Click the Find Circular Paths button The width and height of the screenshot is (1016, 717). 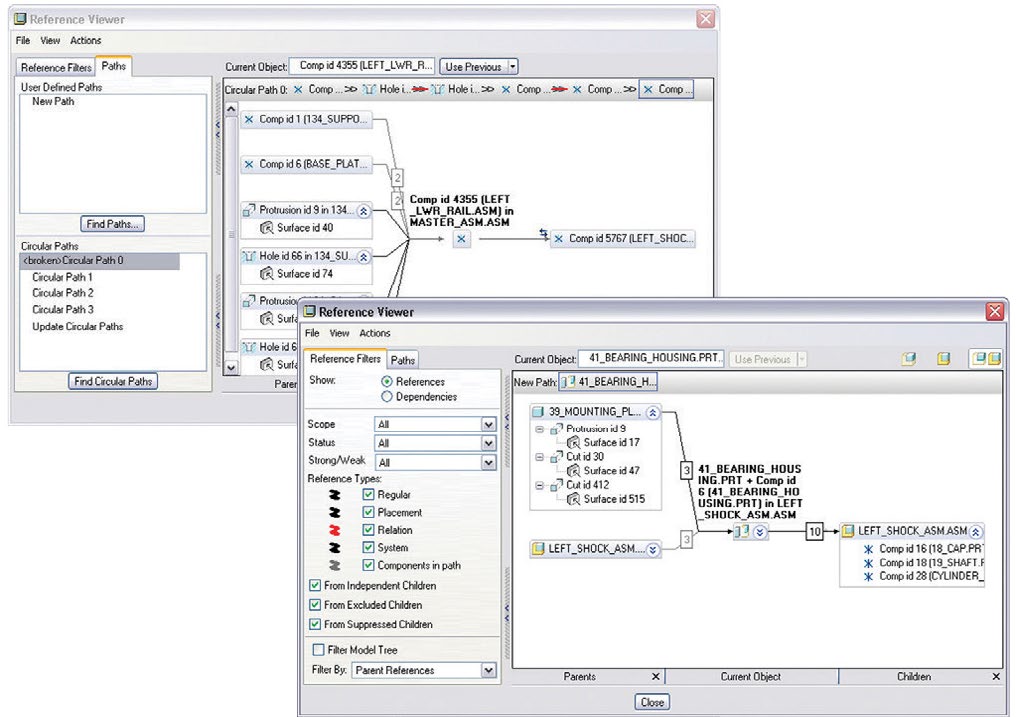(113, 381)
